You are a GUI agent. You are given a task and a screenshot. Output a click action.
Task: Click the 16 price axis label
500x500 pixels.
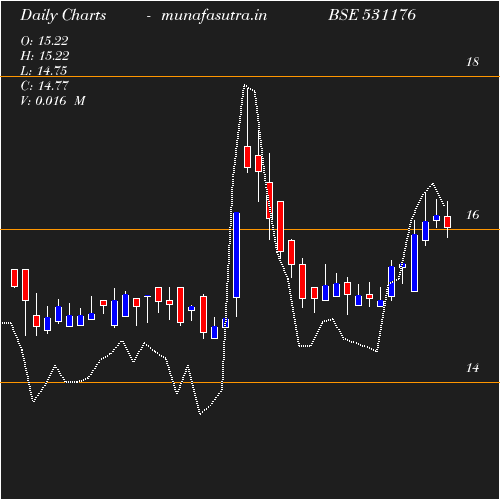pyautogui.click(x=472, y=215)
